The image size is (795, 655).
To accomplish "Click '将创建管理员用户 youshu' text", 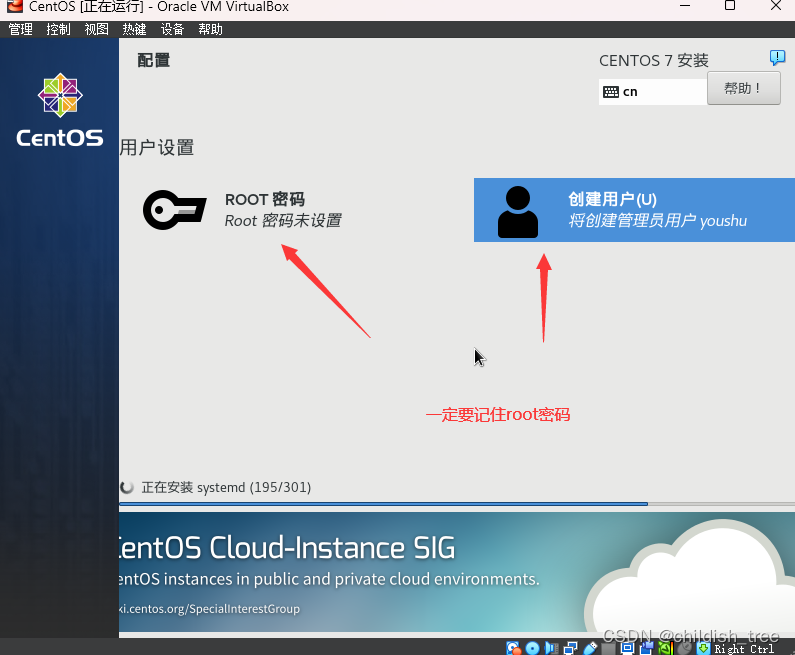I will [x=658, y=221].
